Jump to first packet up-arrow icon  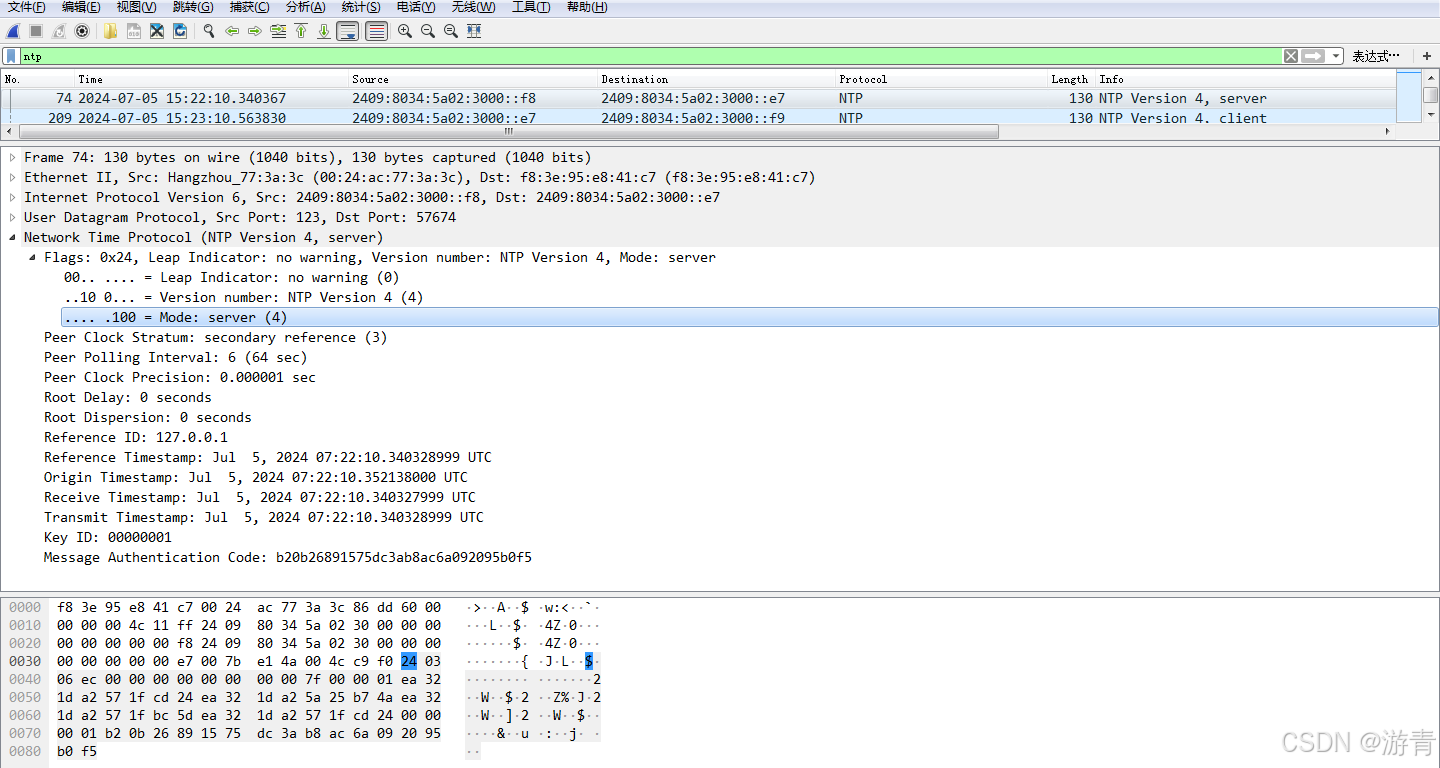301,31
